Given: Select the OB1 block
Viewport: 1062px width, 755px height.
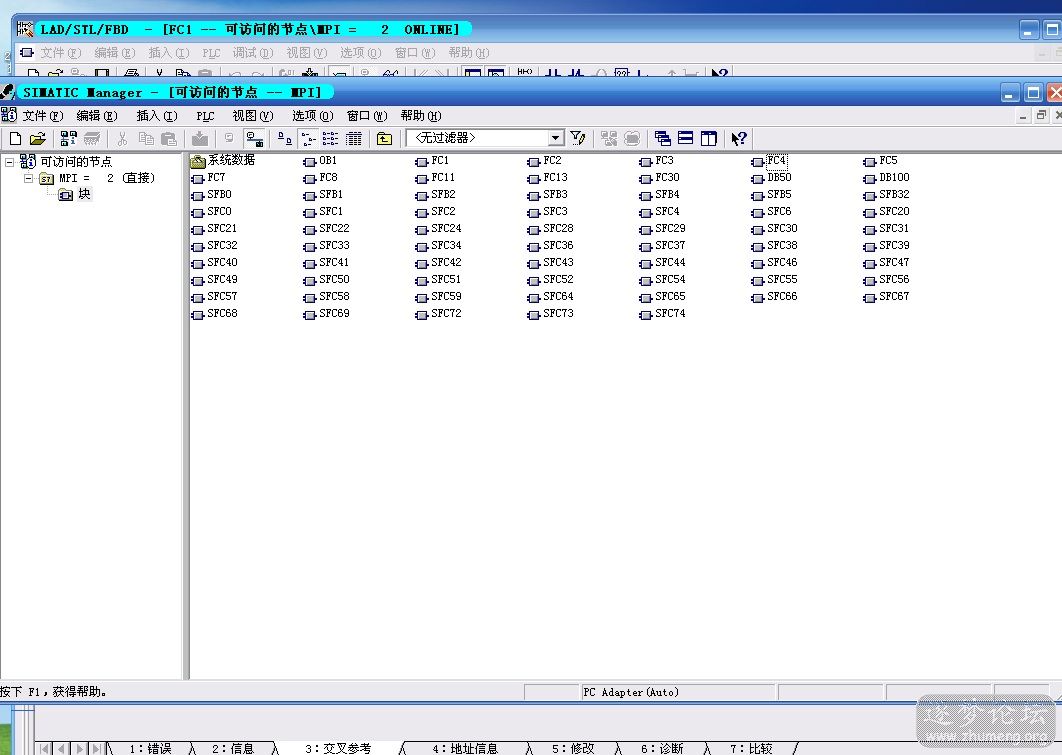Looking at the screenshot, I should 320,160.
